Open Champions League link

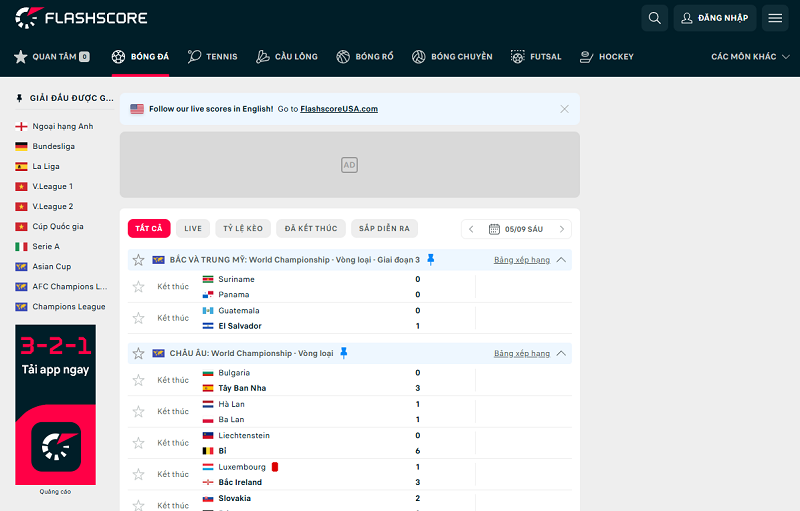click(x=60, y=306)
